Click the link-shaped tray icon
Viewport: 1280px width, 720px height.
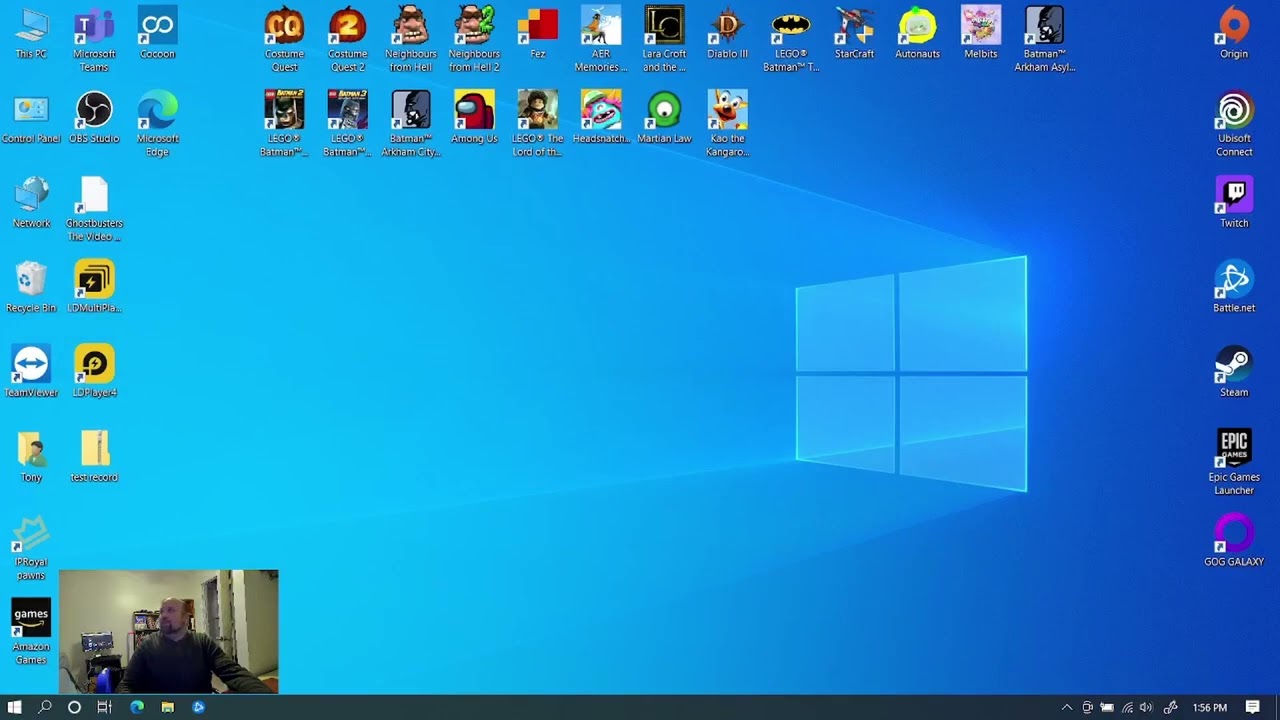point(1170,708)
